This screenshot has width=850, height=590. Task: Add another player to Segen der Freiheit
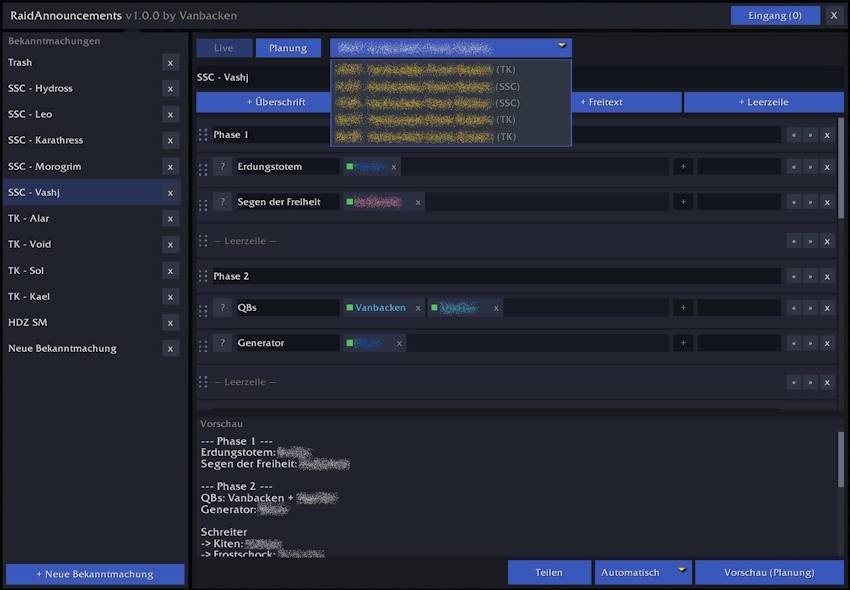click(x=683, y=202)
